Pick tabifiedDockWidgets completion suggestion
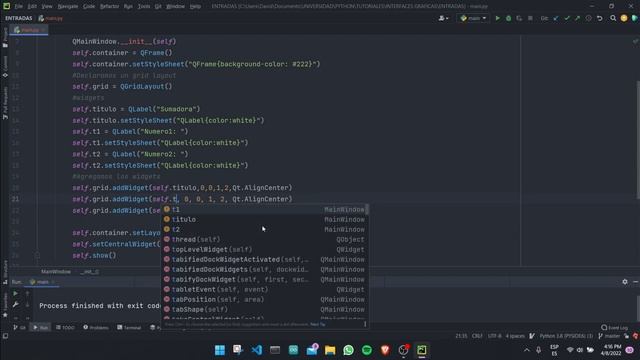Viewport: 640px width, 360px height. click(x=264, y=269)
